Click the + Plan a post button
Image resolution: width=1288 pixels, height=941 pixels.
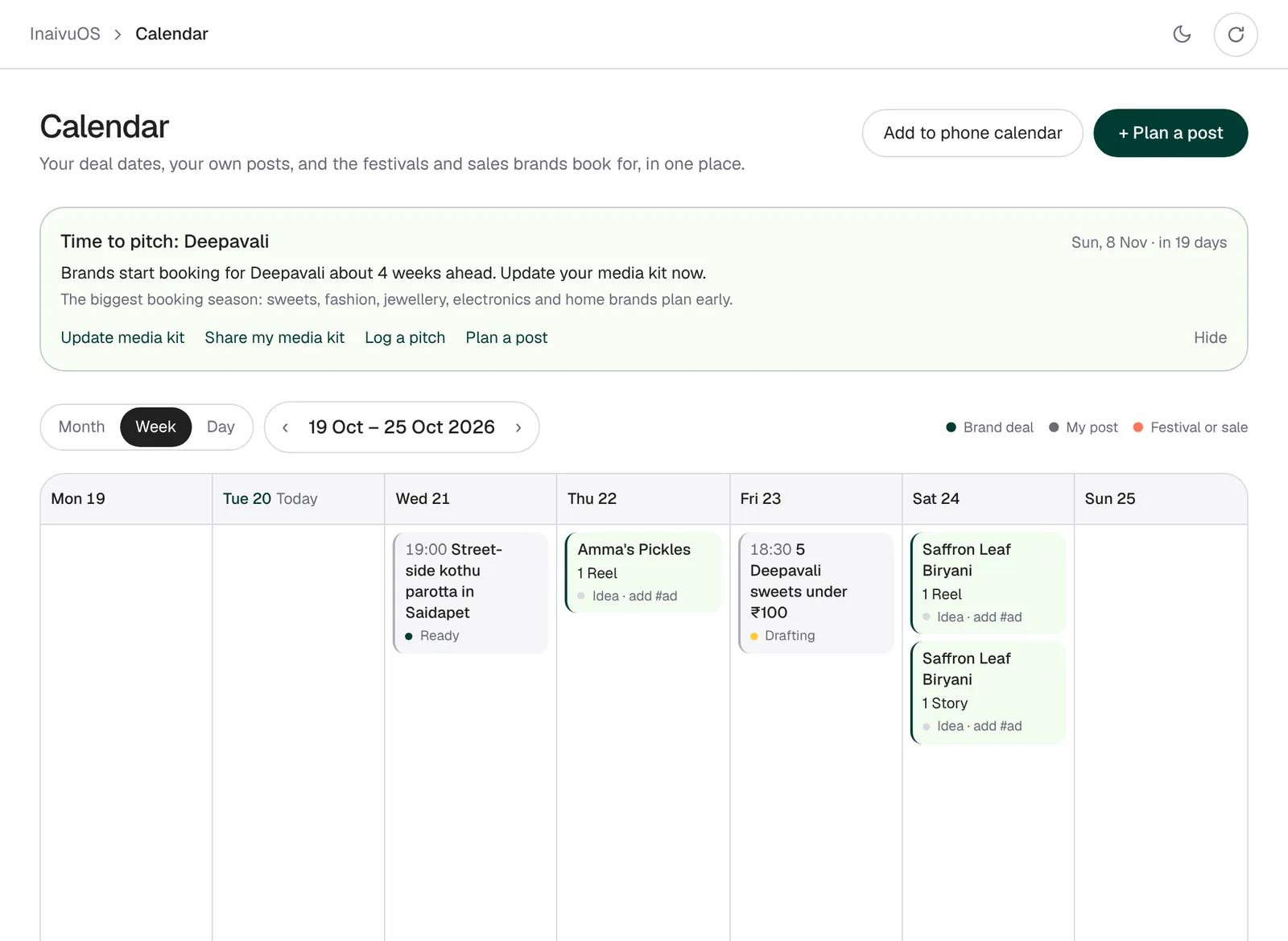[1170, 133]
